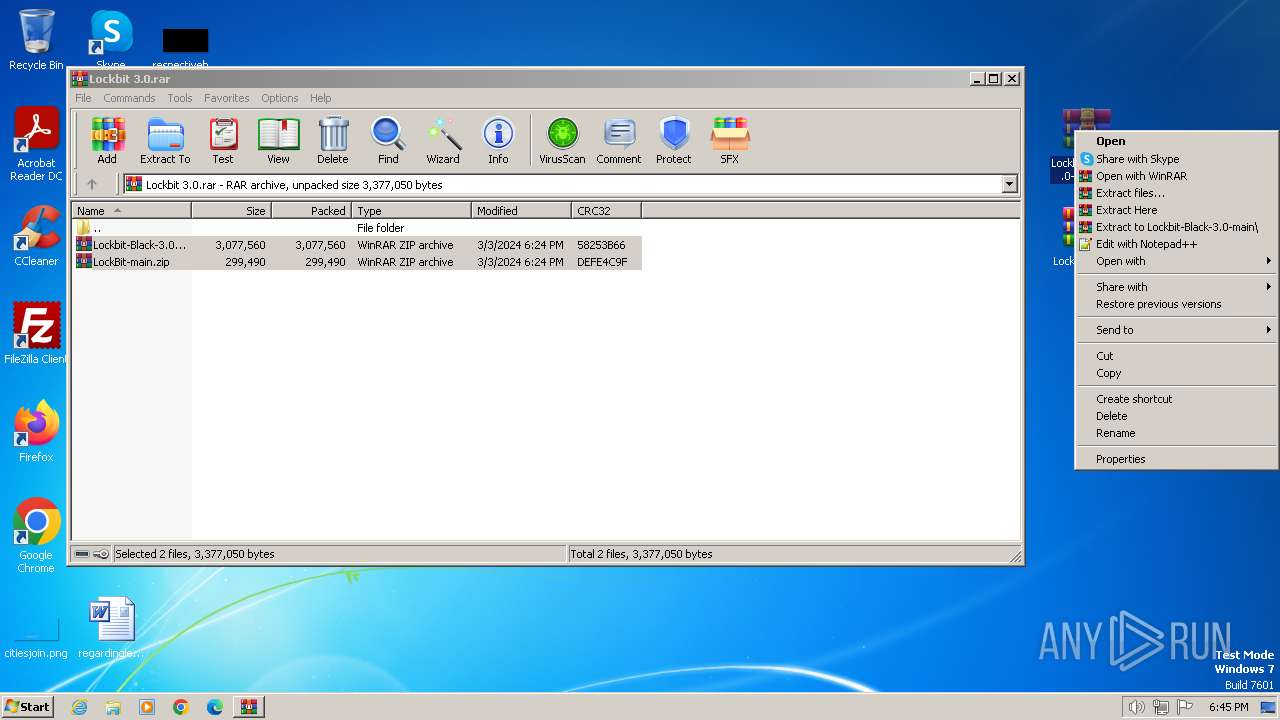Screen dimensions: 1280x720
Task: Click the Skype desktop shortcut
Action: (111, 38)
